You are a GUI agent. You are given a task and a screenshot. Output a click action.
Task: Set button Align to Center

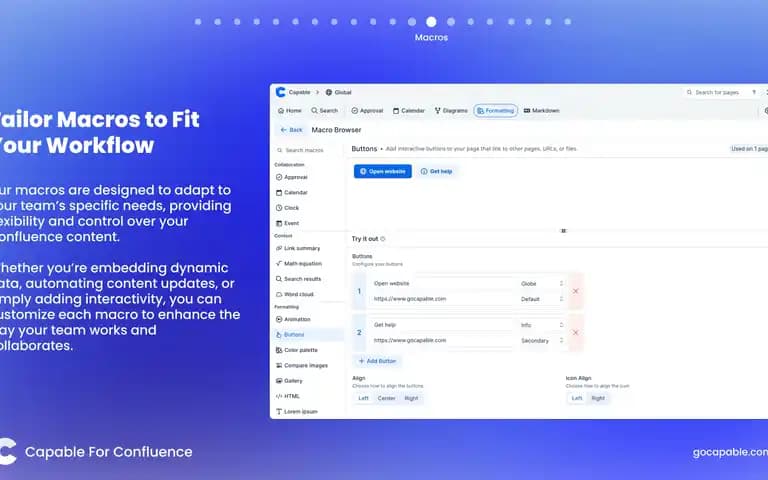tap(386, 398)
